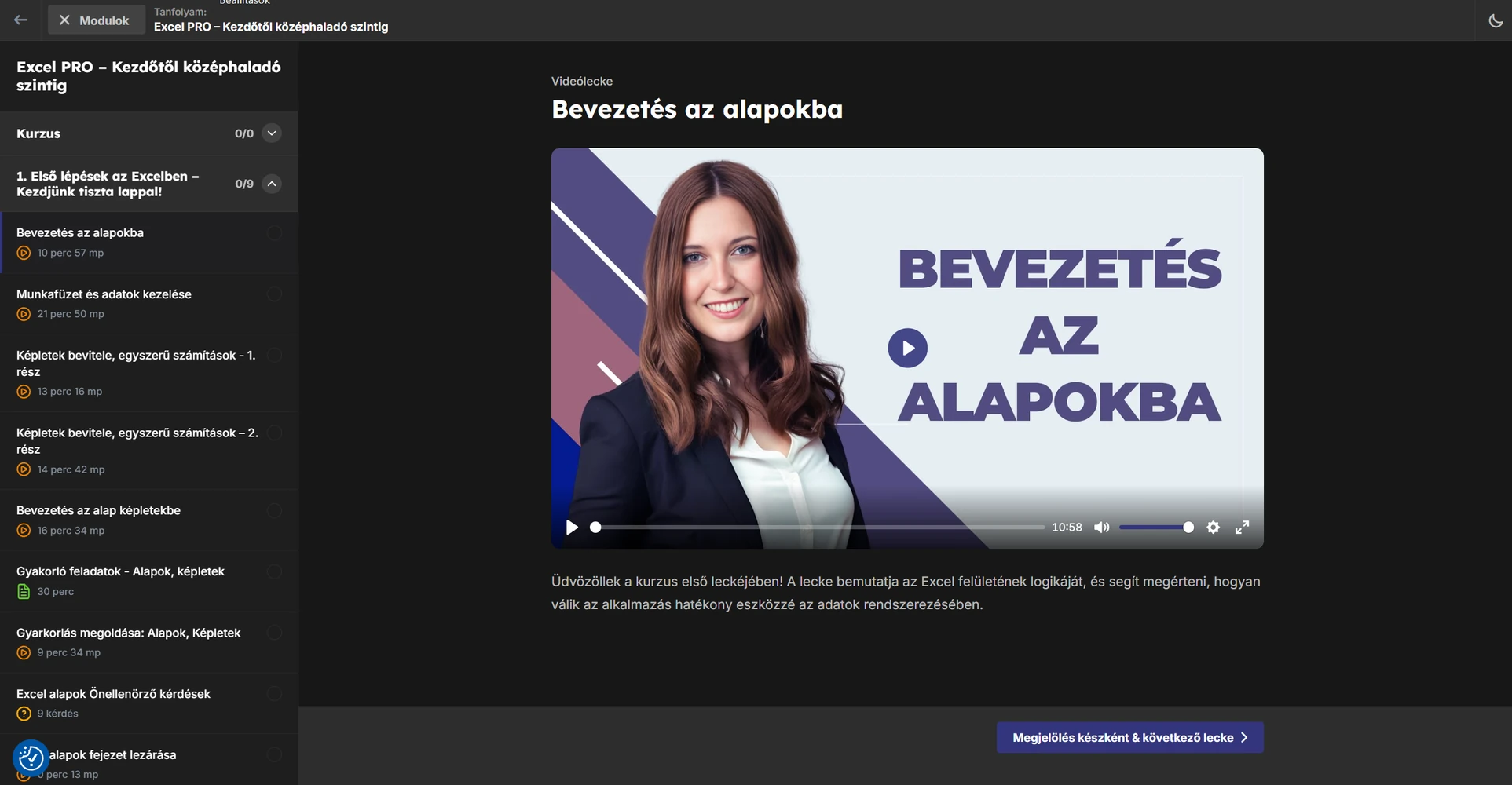The image size is (1512, 785).
Task: Check the circle for Gyarkorlás megoldása lesson
Action: (274, 633)
